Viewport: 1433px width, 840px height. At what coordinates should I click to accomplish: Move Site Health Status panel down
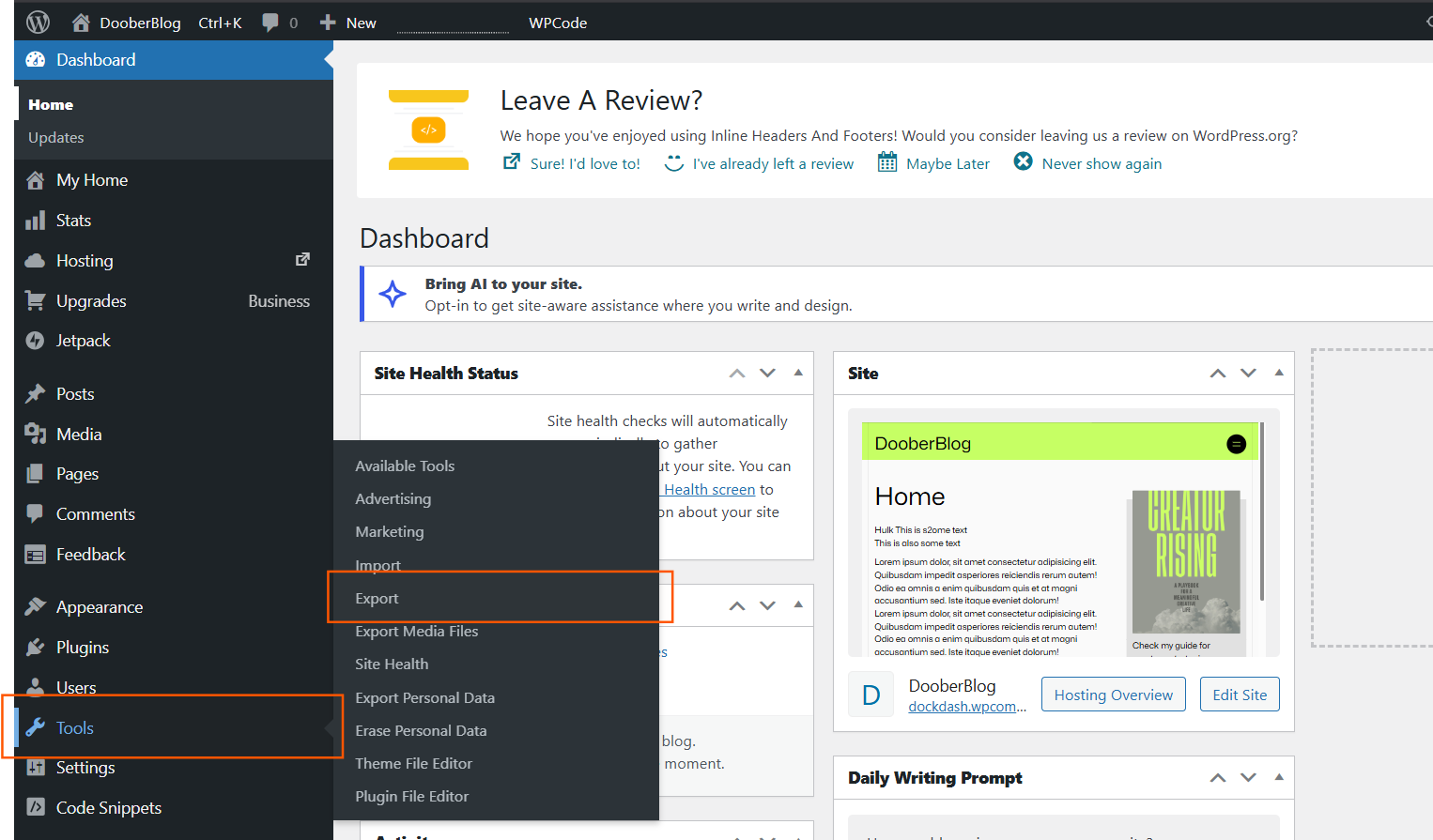pyautogui.click(x=768, y=374)
